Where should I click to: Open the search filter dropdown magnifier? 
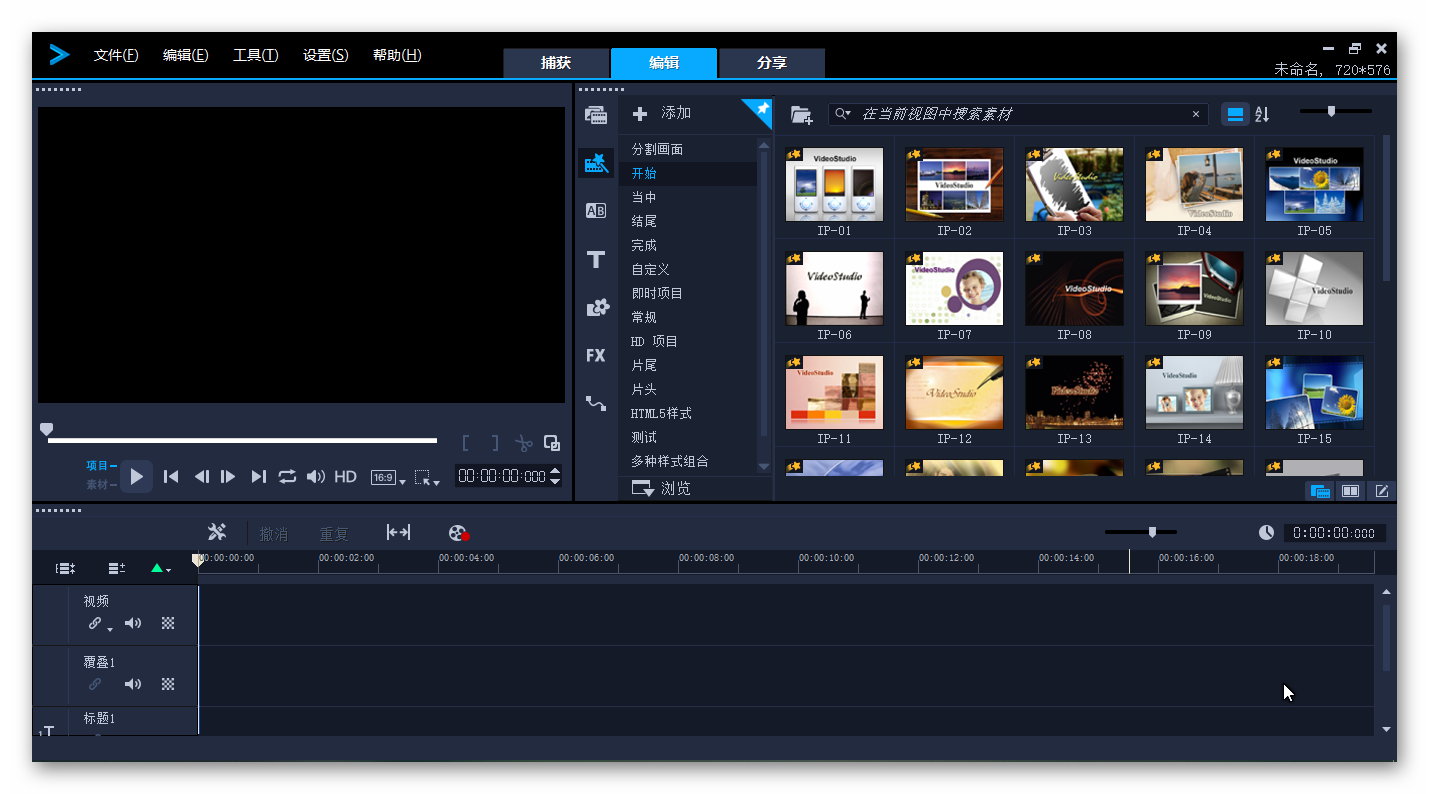click(x=844, y=114)
